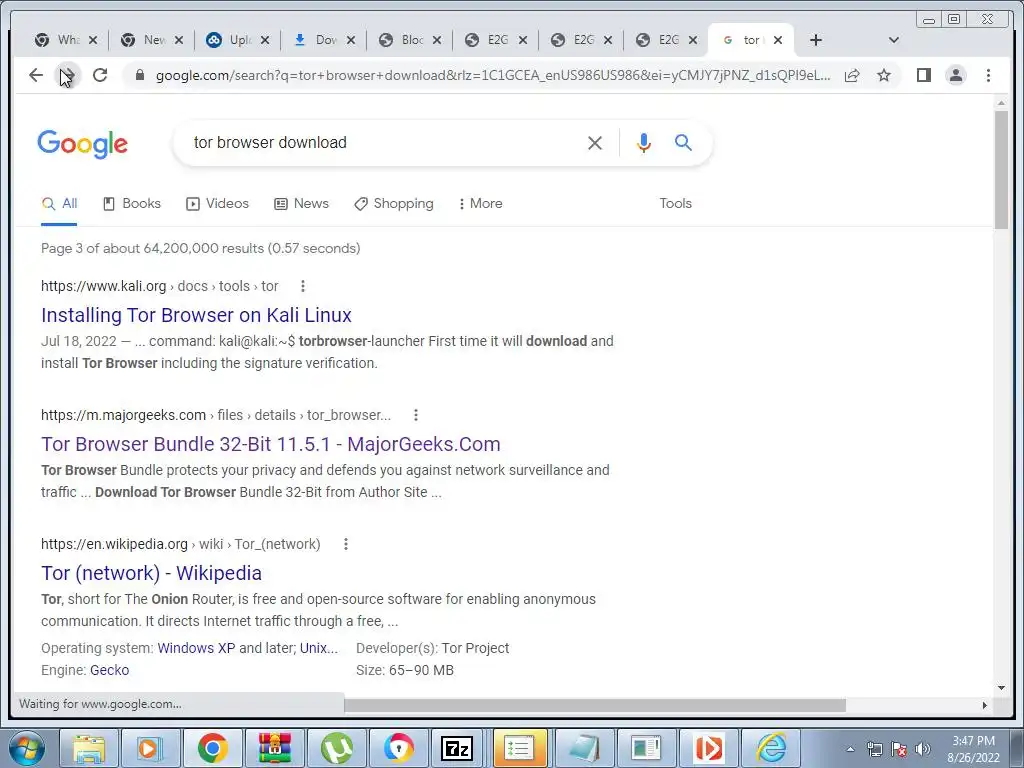The height and width of the screenshot is (768, 1024).
Task: Click the scroll down arrow
Action: pyautogui.click(x=1001, y=687)
